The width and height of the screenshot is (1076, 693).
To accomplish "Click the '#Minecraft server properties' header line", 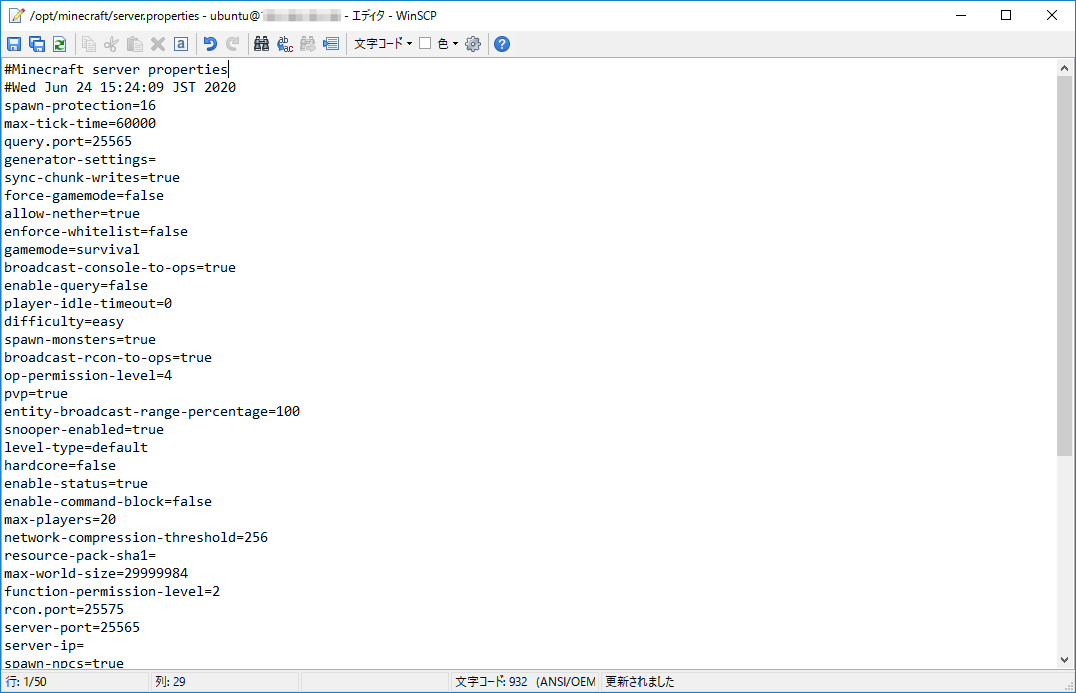I will (116, 69).
